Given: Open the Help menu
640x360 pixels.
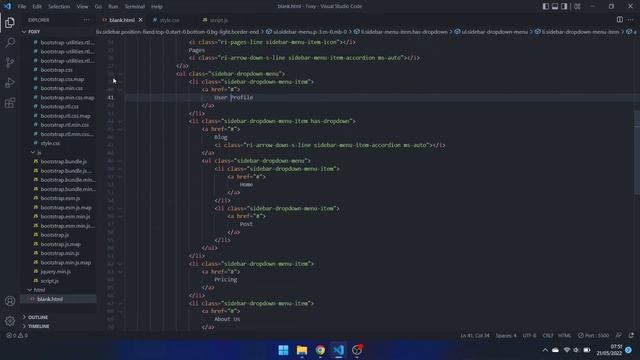Looking at the screenshot, I should pos(157,6).
